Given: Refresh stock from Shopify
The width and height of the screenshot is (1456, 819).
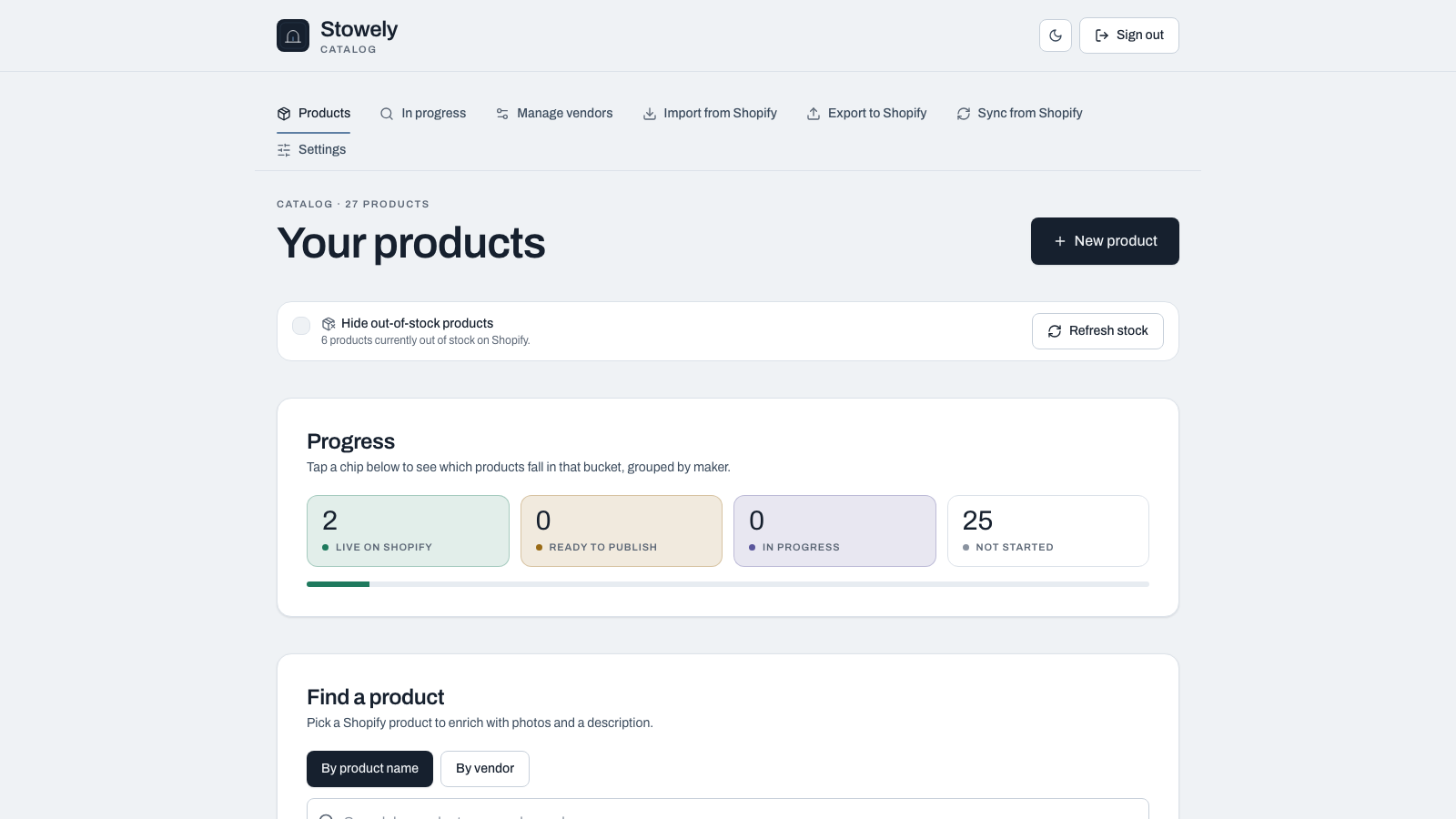Looking at the screenshot, I should pos(1097,331).
